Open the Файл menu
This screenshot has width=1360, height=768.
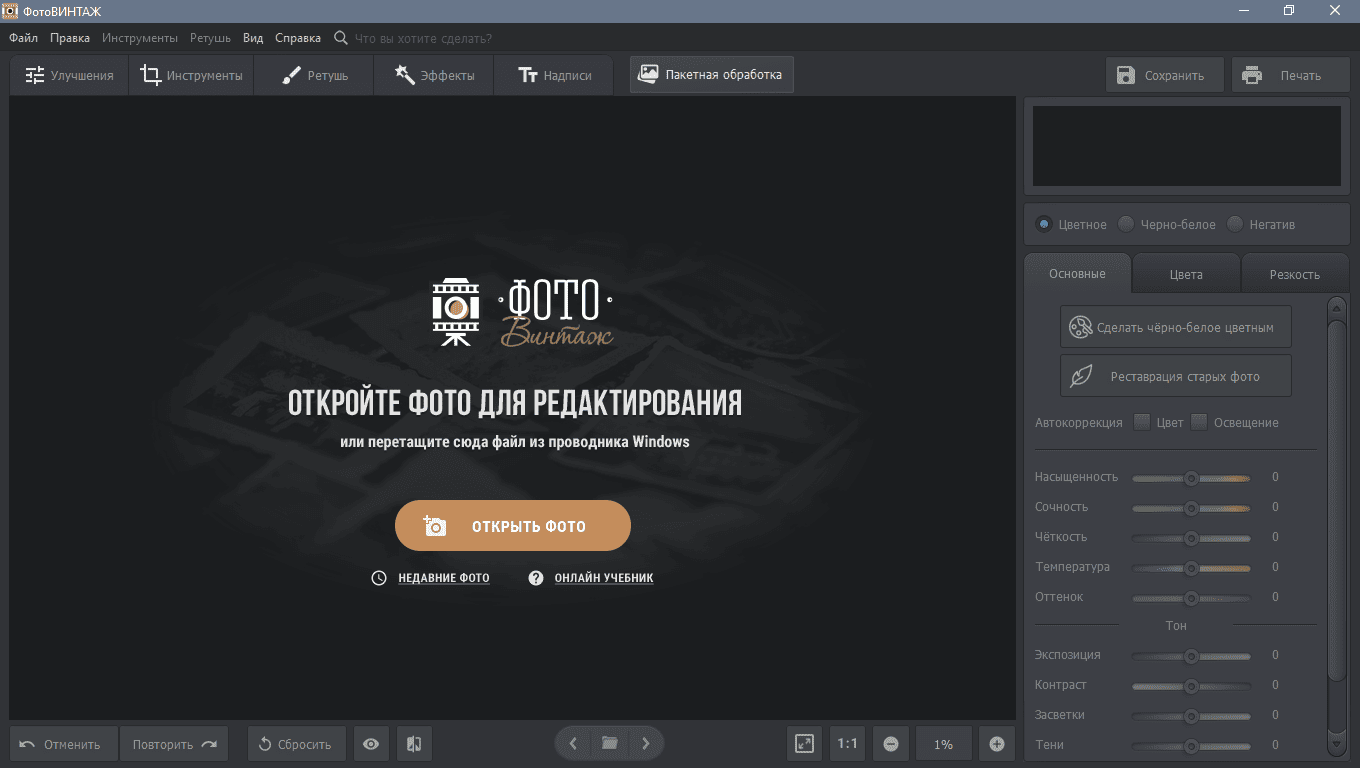[23, 38]
